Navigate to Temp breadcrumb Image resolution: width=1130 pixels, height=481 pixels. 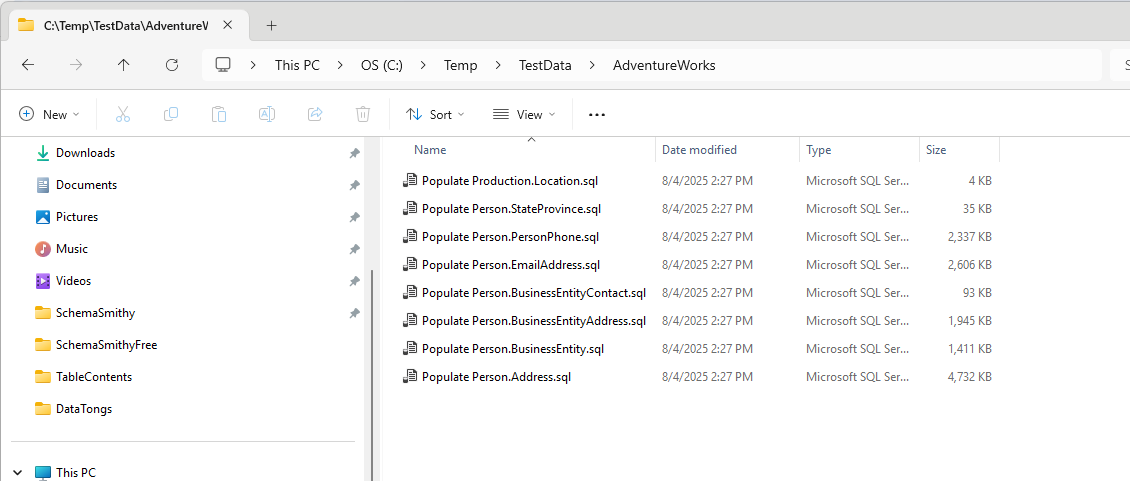(x=461, y=65)
